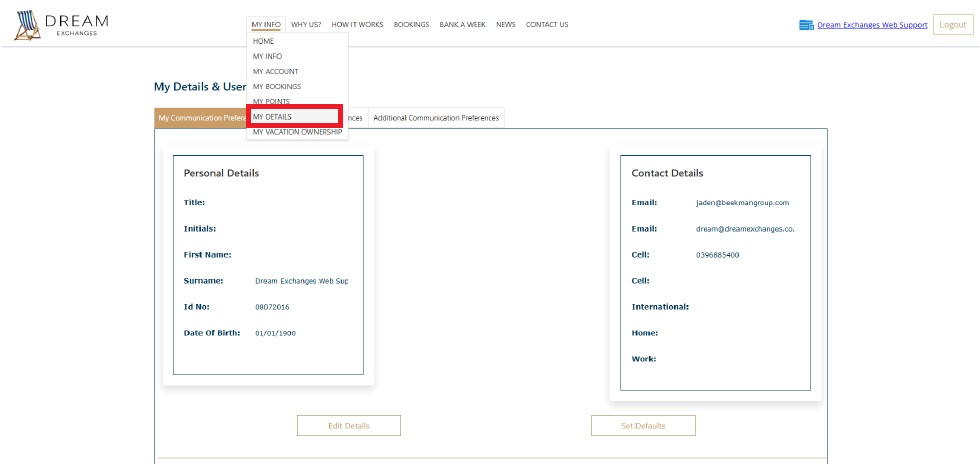Click the blue support card icon

pos(806,25)
